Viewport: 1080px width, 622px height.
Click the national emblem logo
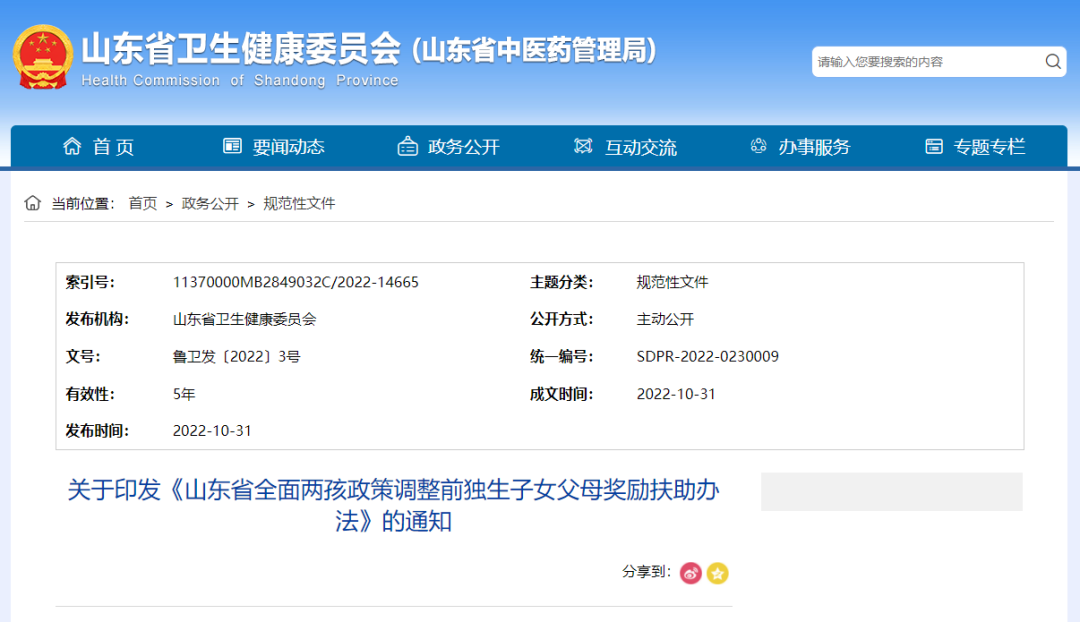click(43, 57)
